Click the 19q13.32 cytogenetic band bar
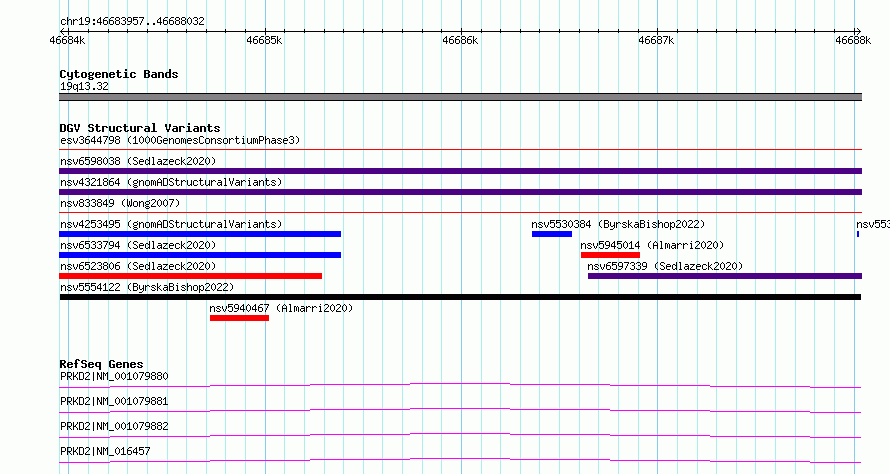 coord(460,97)
